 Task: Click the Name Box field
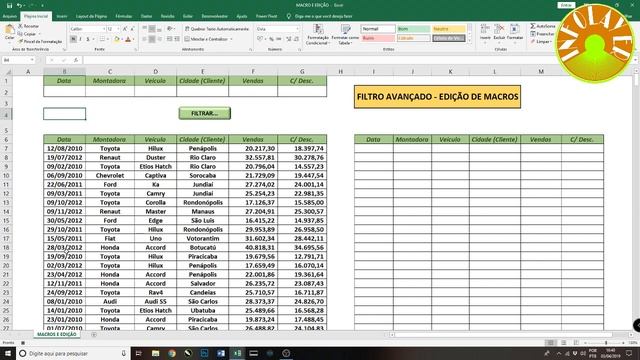tap(18, 60)
